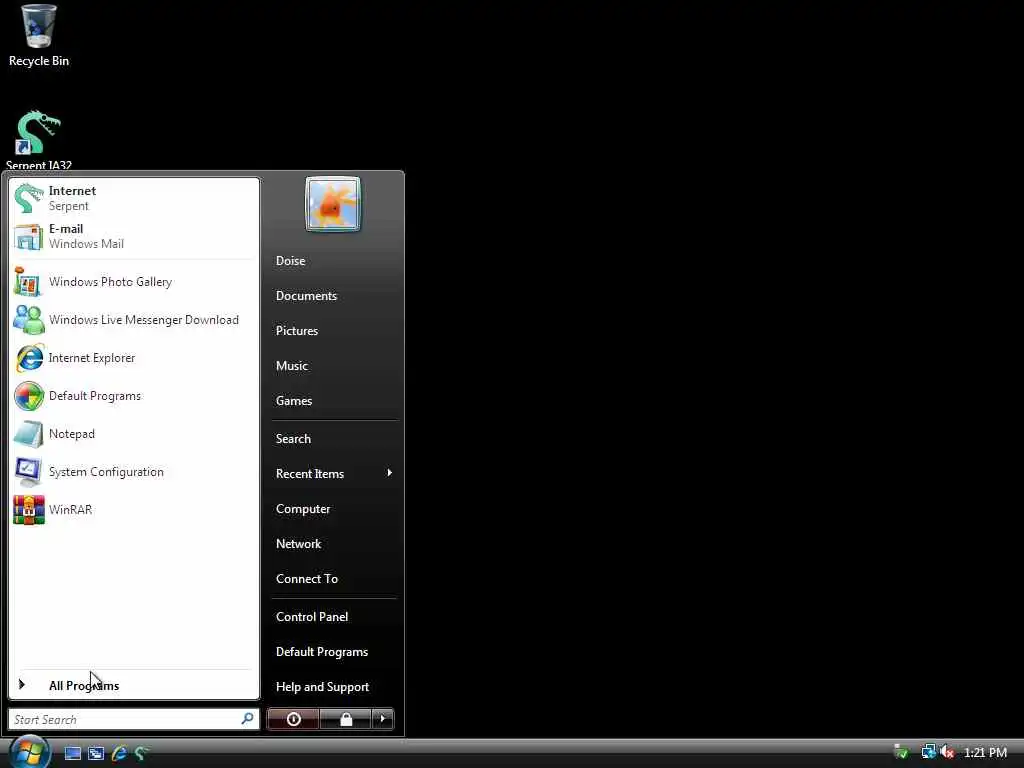Click the lock button in Start menu

click(345, 719)
